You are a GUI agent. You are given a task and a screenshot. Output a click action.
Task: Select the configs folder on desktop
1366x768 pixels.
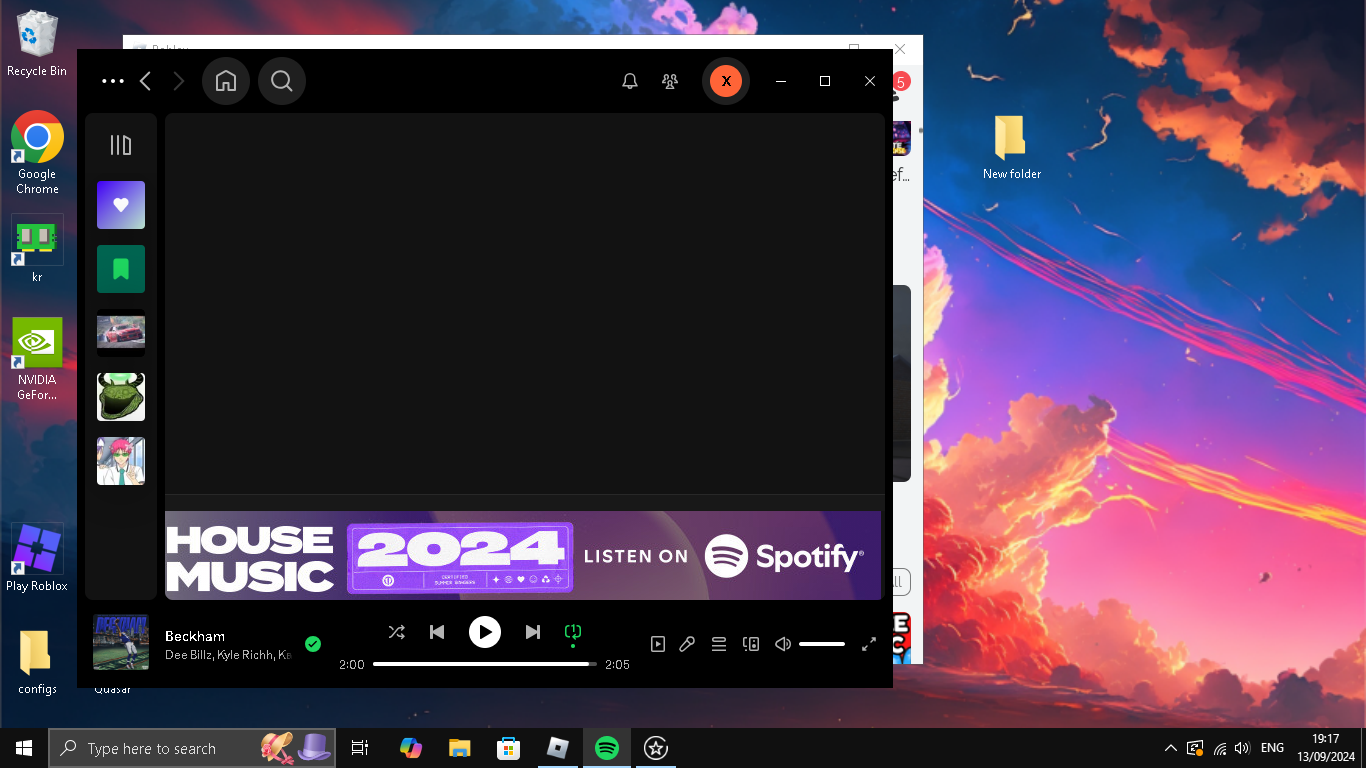[x=37, y=662]
